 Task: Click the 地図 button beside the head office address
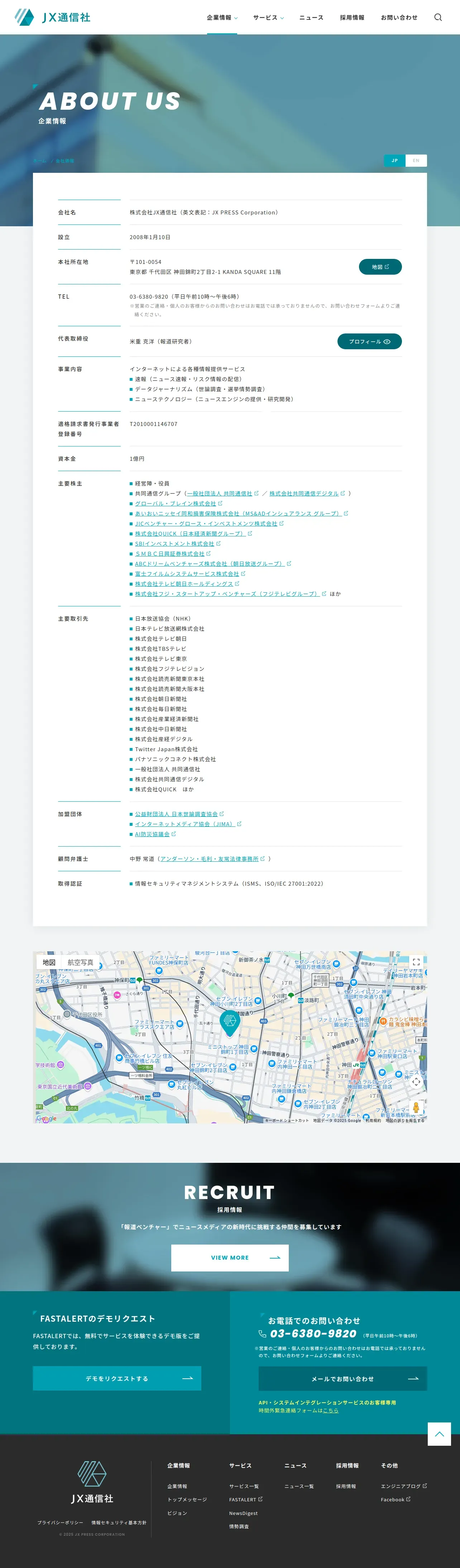380,267
